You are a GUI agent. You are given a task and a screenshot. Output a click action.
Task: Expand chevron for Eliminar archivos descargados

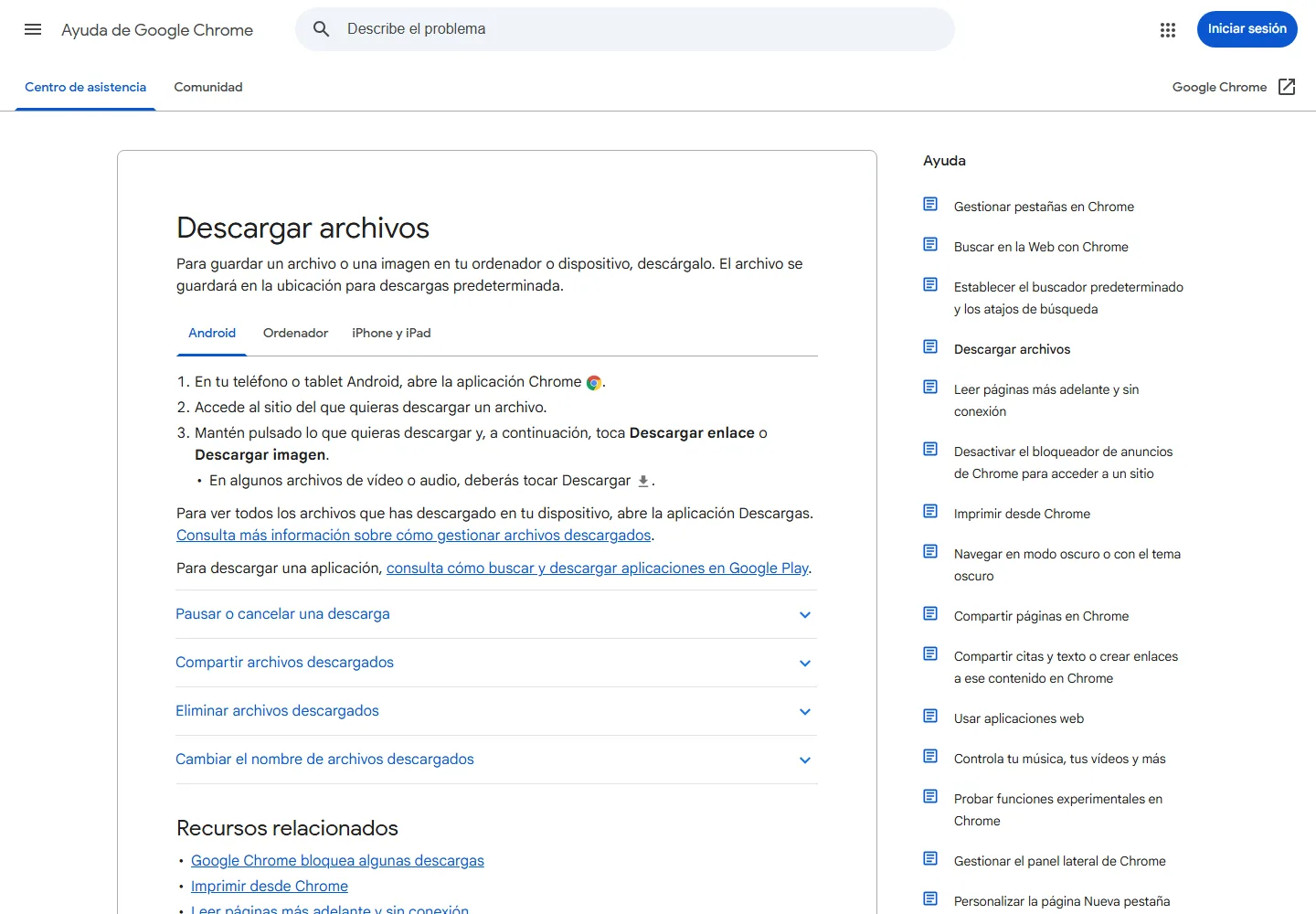tap(805, 712)
